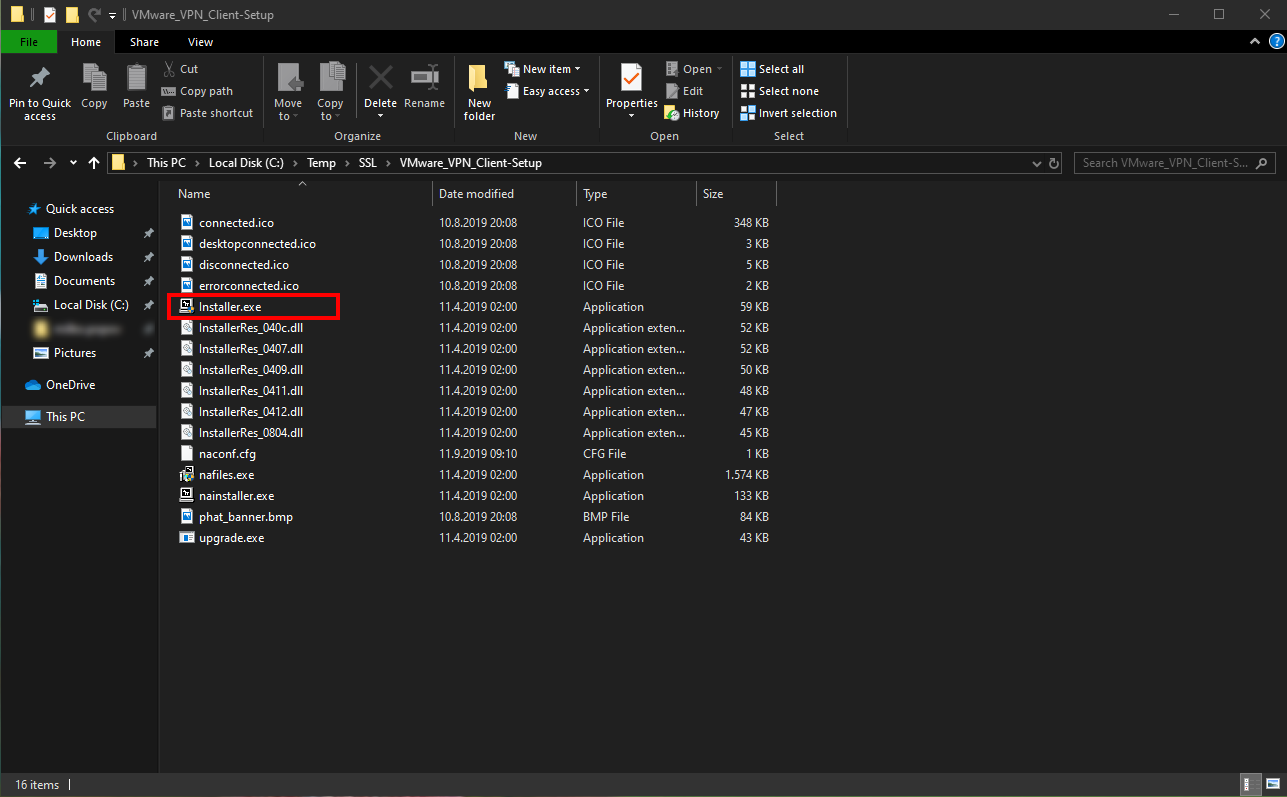Screen dimensions: 1287x797
Task: Click the Rename ribbon icon
Action: [425, 78]
